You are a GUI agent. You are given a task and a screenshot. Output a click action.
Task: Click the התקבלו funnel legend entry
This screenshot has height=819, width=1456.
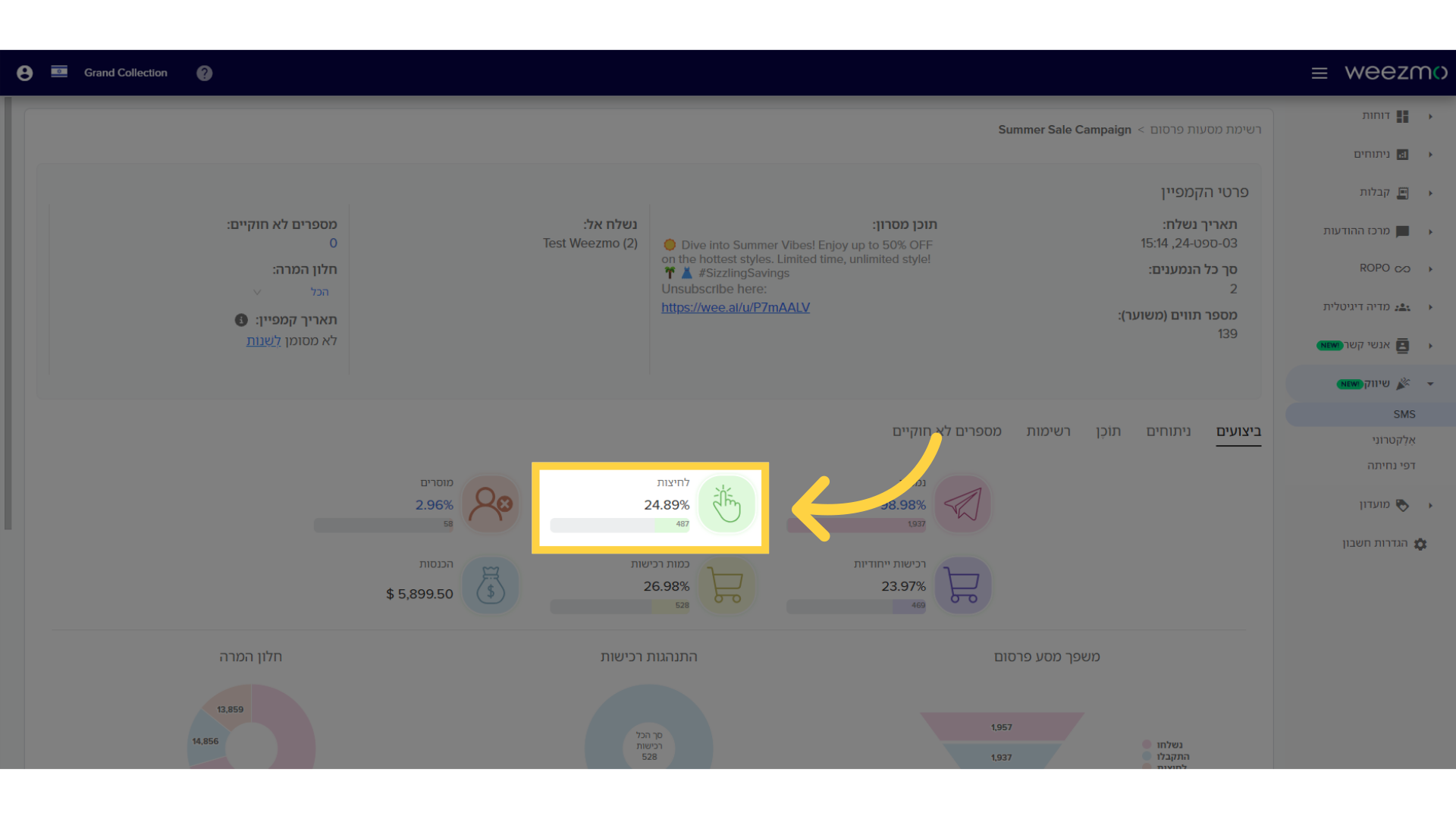coord(1166,757)
